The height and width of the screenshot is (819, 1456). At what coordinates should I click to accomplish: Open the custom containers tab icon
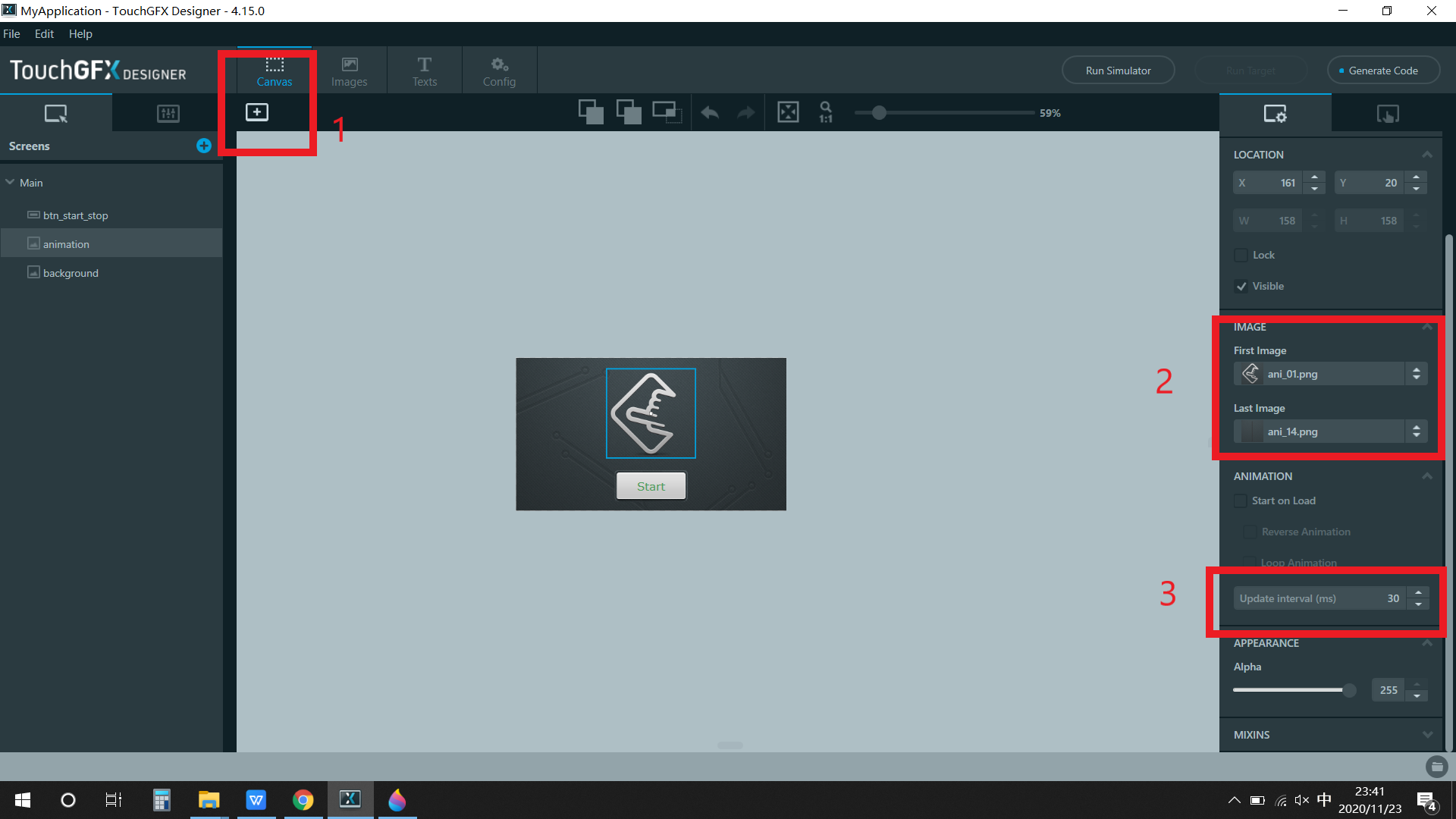click(168, 114)
